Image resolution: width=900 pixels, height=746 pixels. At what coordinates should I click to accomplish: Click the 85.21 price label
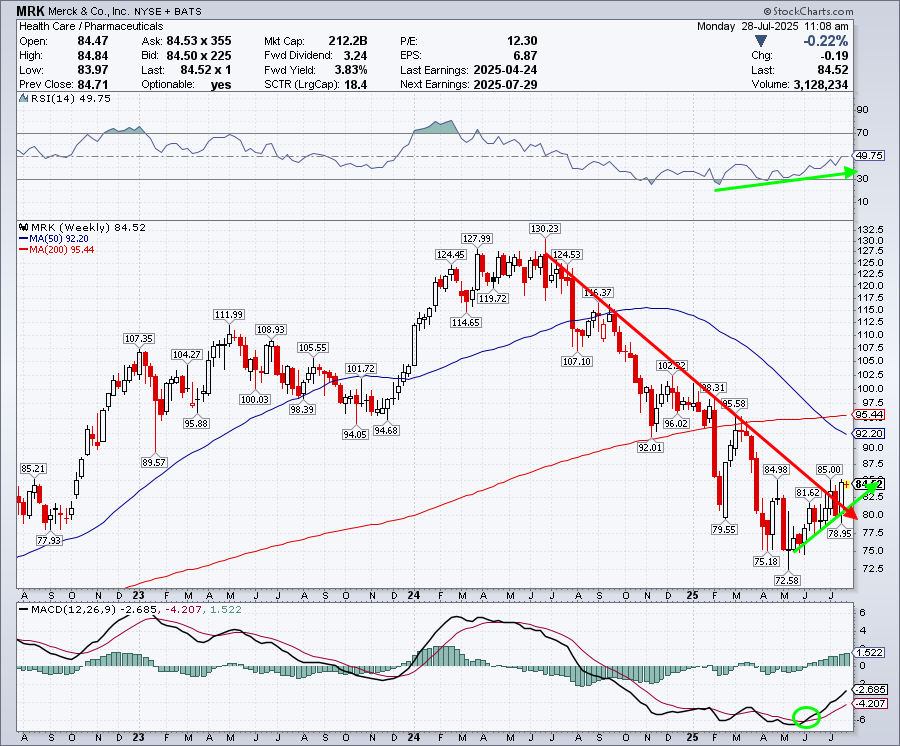click(x=33, y=469)
